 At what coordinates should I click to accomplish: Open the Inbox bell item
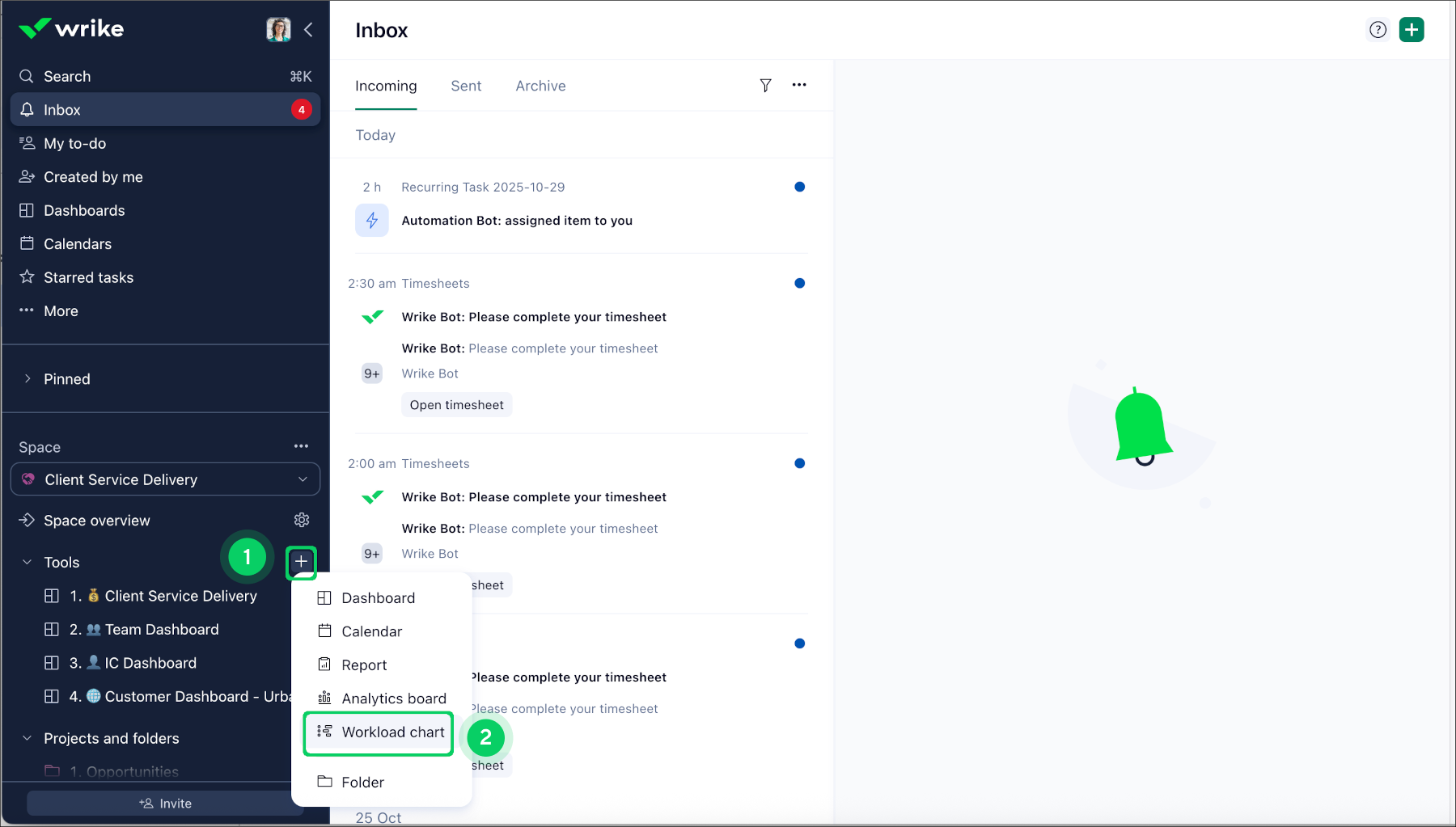(x=165, y=110)
